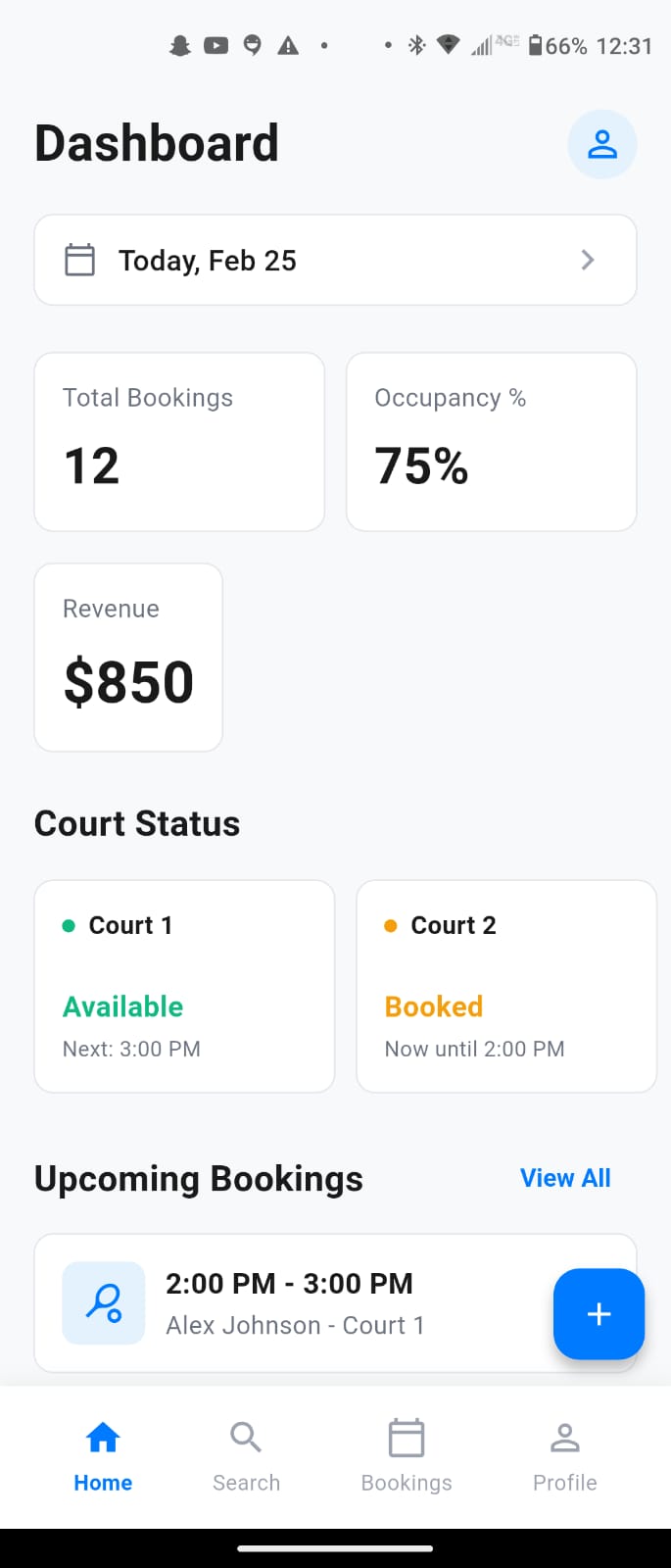Open the Court 1 Available status card

(x=184, y=986)
